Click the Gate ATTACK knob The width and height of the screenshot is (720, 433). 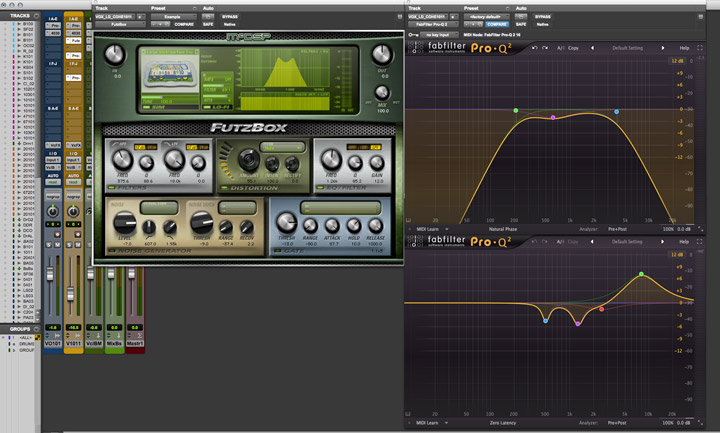click(332, 225)
